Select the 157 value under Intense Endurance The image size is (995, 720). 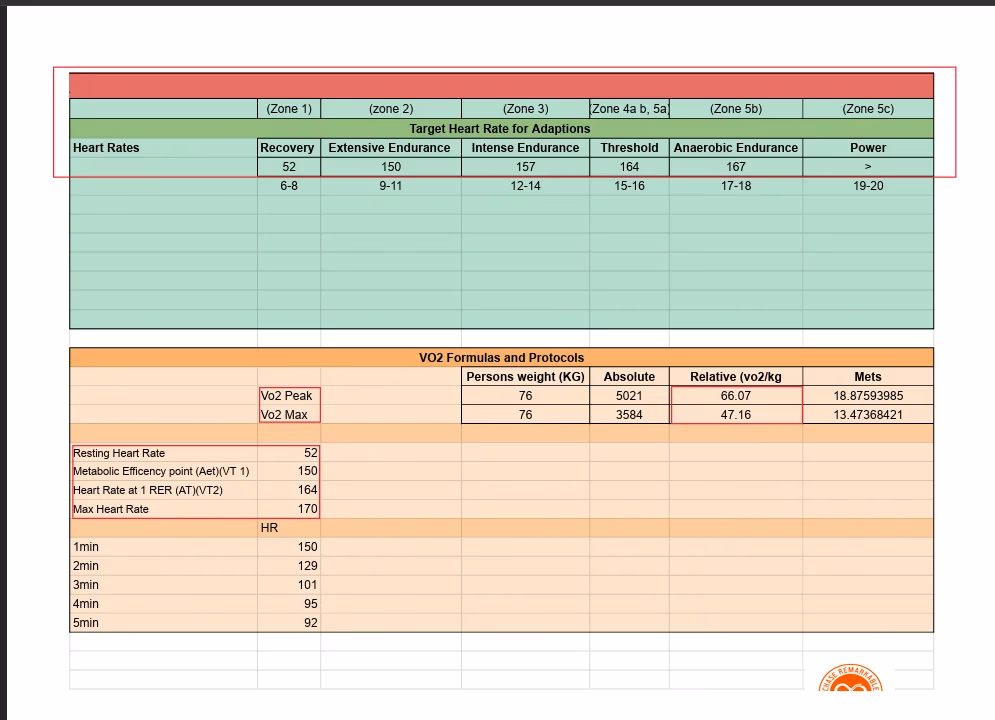525,167
